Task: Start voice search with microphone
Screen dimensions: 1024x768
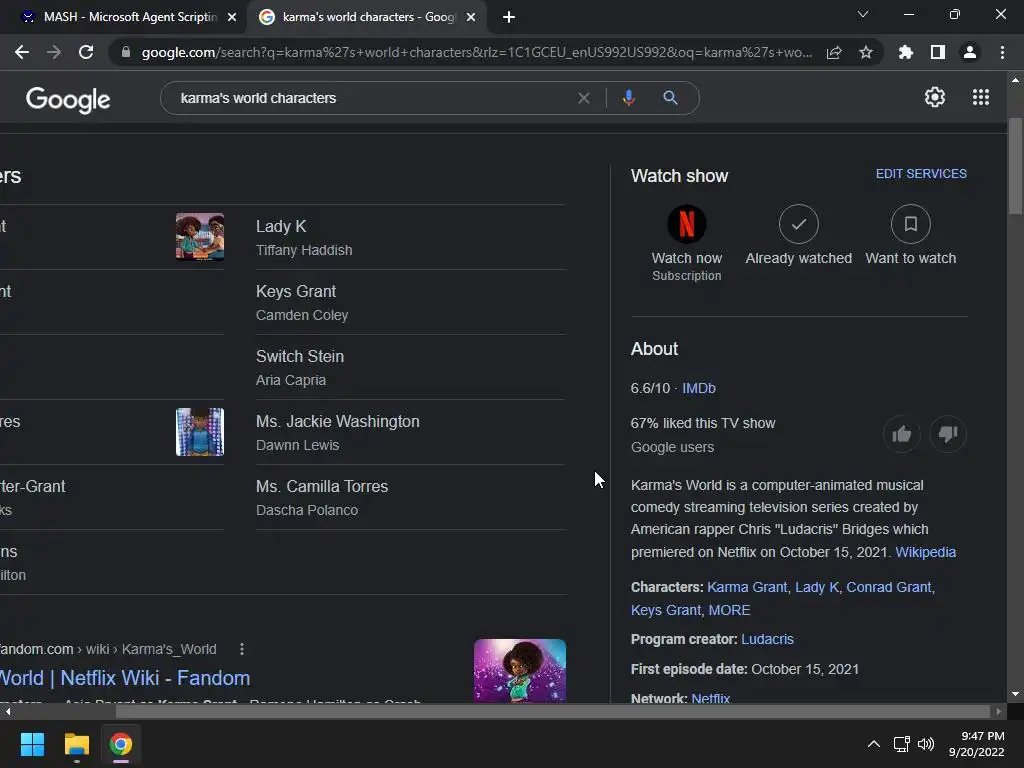Action: tap(628, 98)
